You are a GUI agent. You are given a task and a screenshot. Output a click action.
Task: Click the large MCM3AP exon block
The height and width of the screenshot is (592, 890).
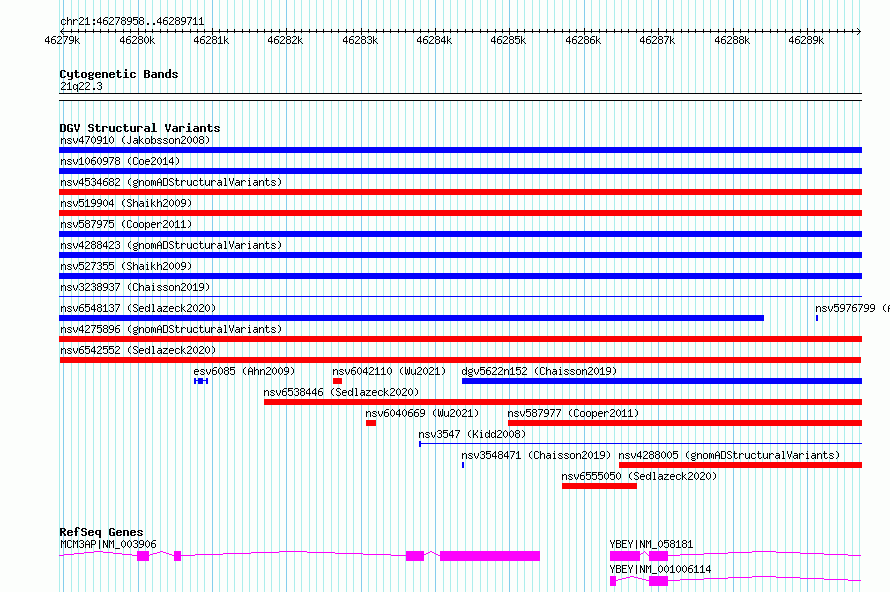pyautogui.click(x=490, y=556)
